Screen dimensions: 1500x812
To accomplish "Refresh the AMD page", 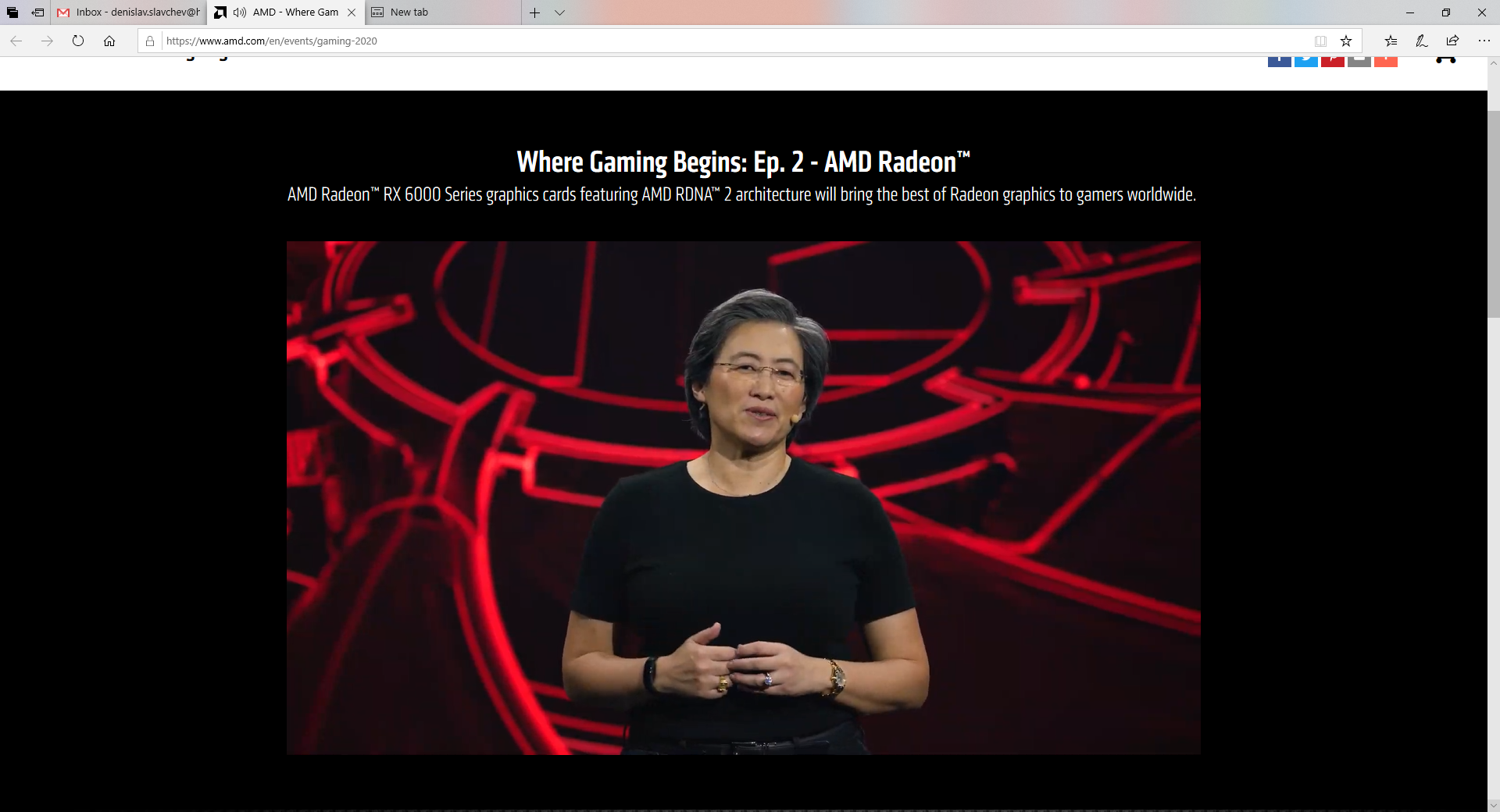I will (78, 41).
